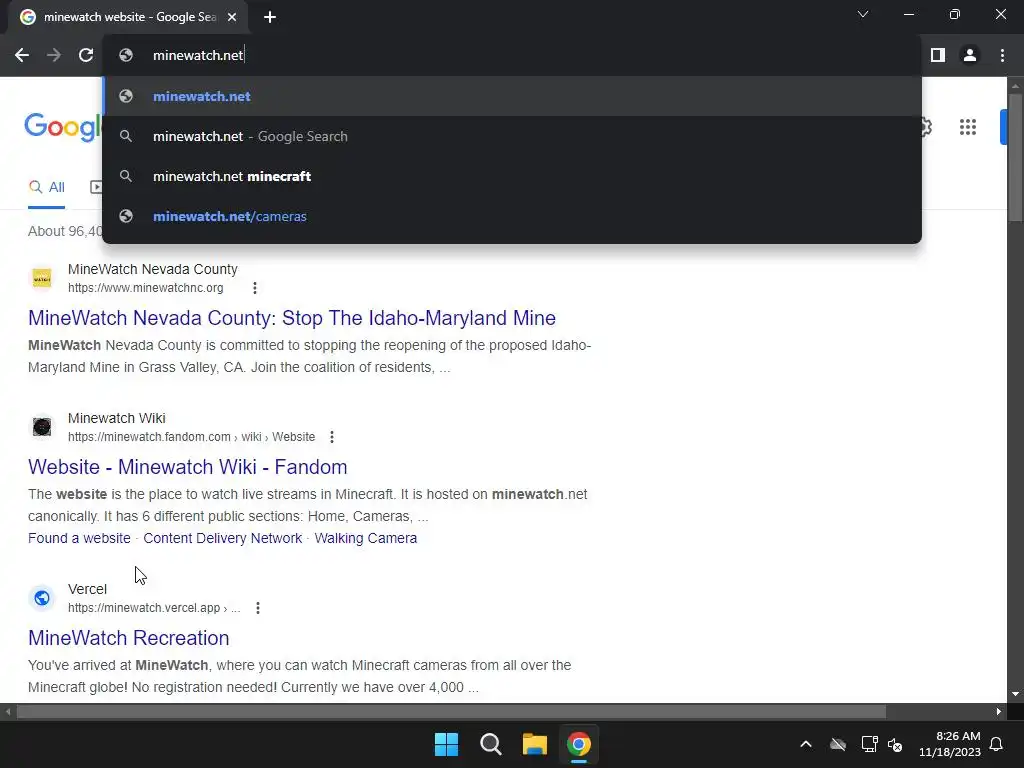Open Website - Minewatch Wiki - Fandom link
The width and height of the screenshot is (1024, 768).
click(x=187, y=467)
